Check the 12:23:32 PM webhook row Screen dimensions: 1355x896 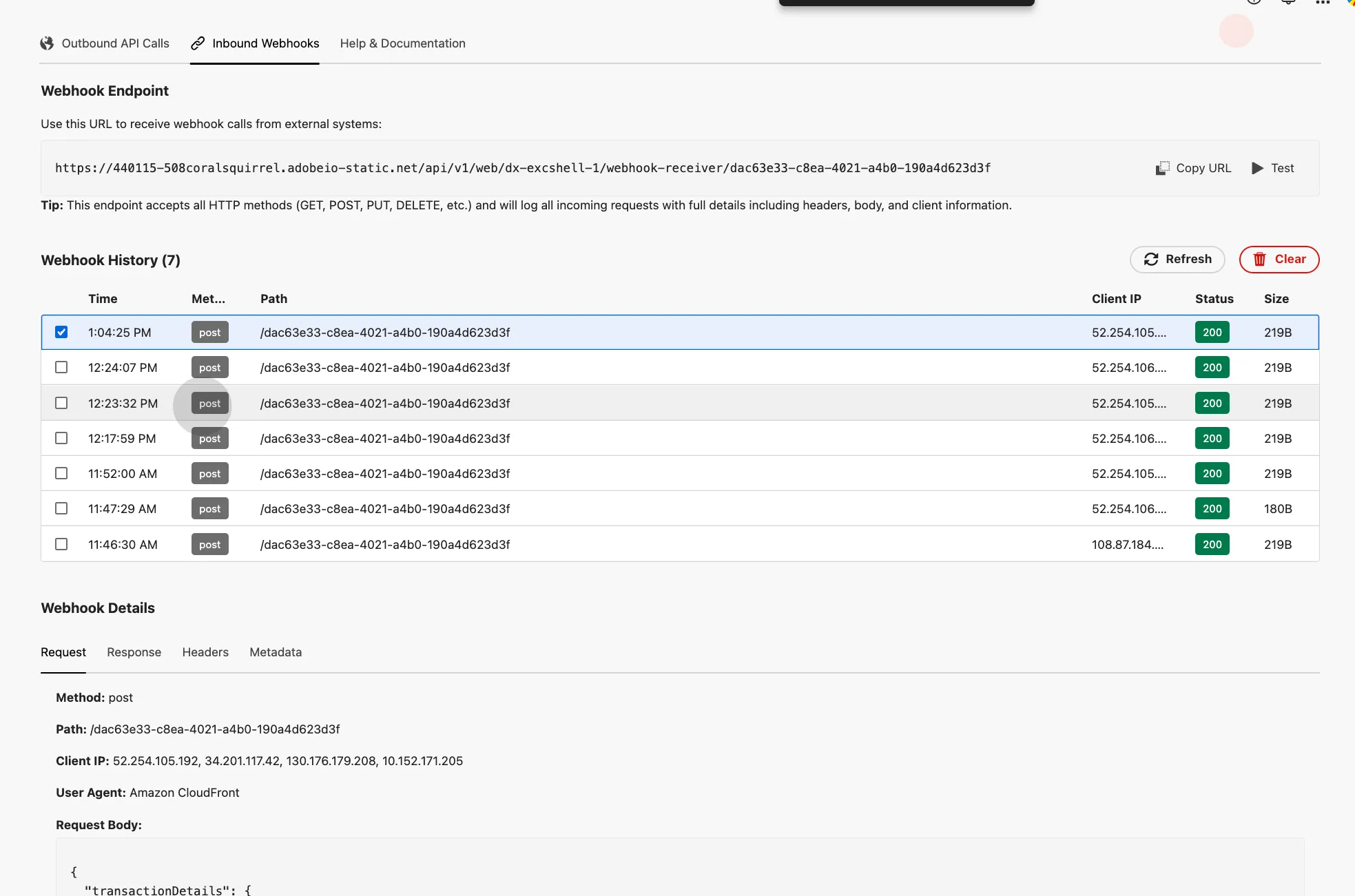pos(61,403)
